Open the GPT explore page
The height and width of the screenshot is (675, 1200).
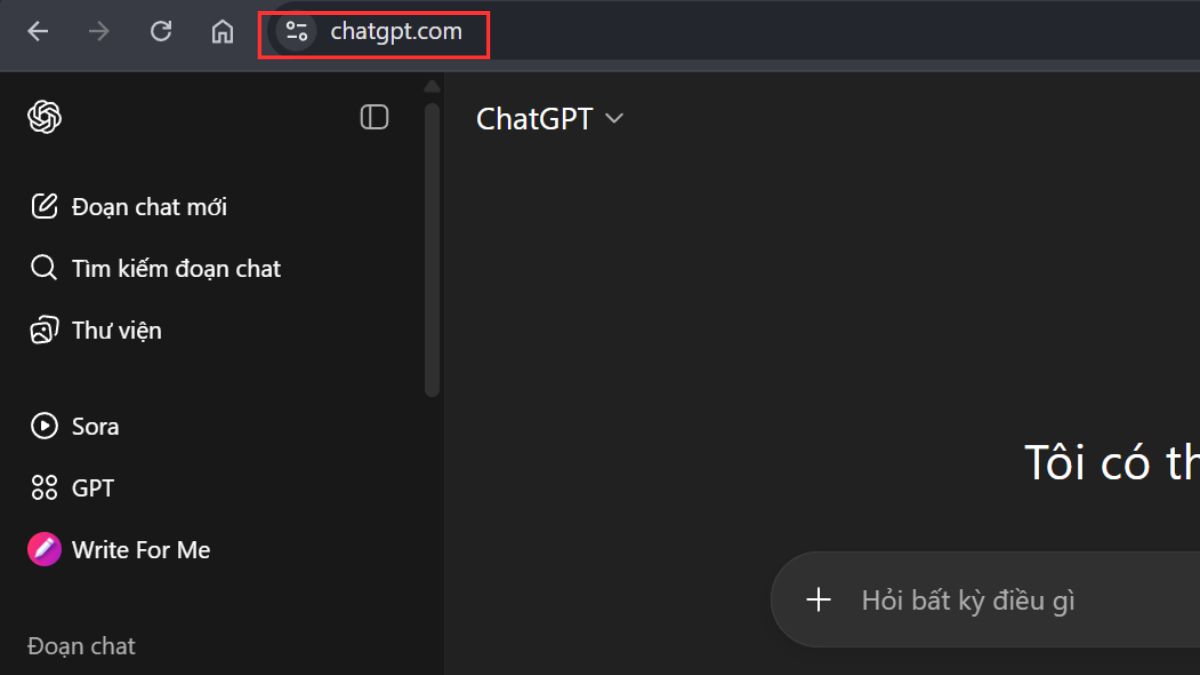72,488
